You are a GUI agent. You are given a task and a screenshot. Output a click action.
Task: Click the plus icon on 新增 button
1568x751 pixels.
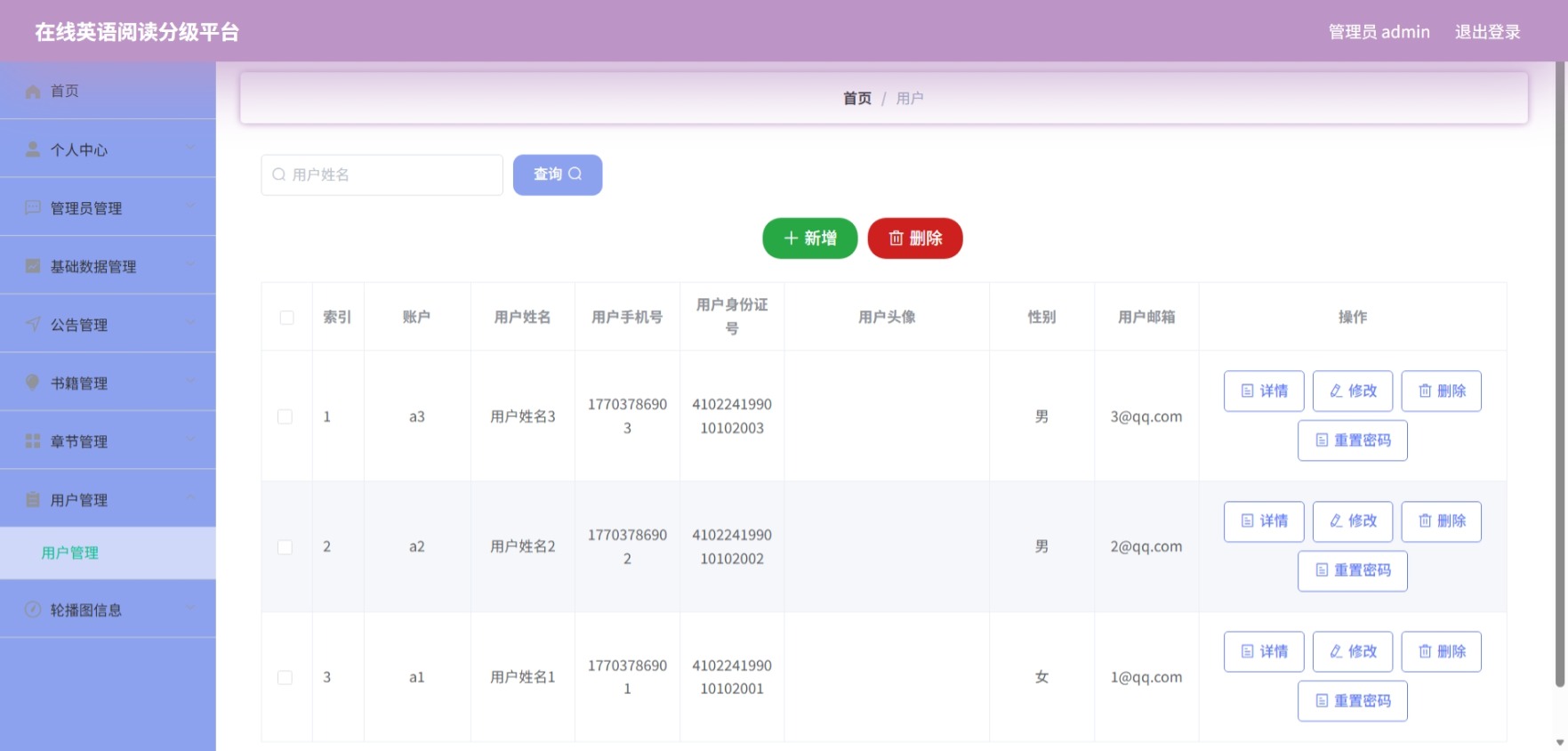tap(791, 238)
